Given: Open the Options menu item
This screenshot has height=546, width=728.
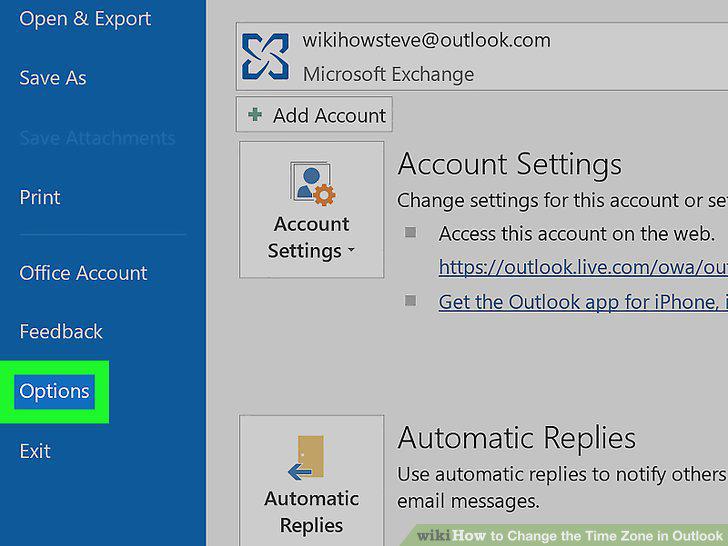Looking at the screenshot, I should click(x=54, y=391).
